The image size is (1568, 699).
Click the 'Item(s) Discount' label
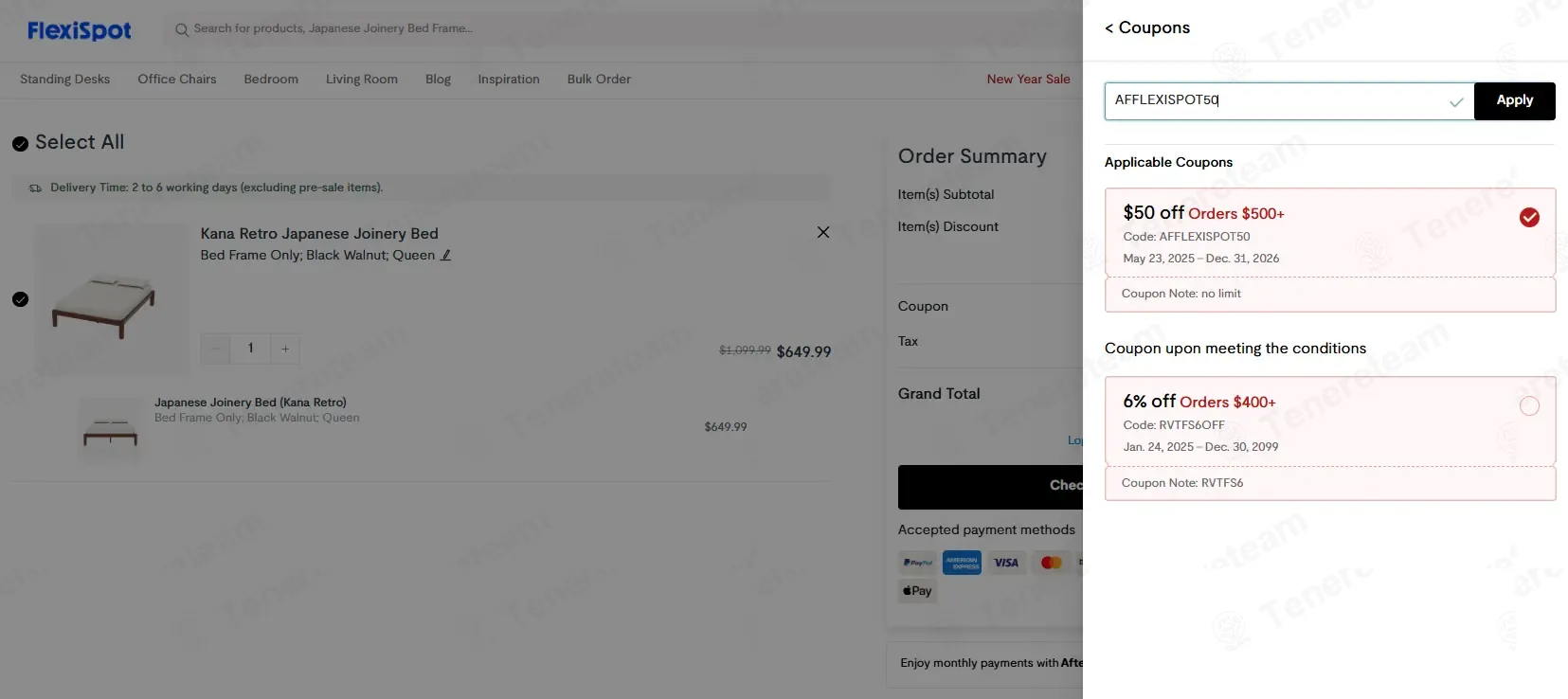pos(948,226)
